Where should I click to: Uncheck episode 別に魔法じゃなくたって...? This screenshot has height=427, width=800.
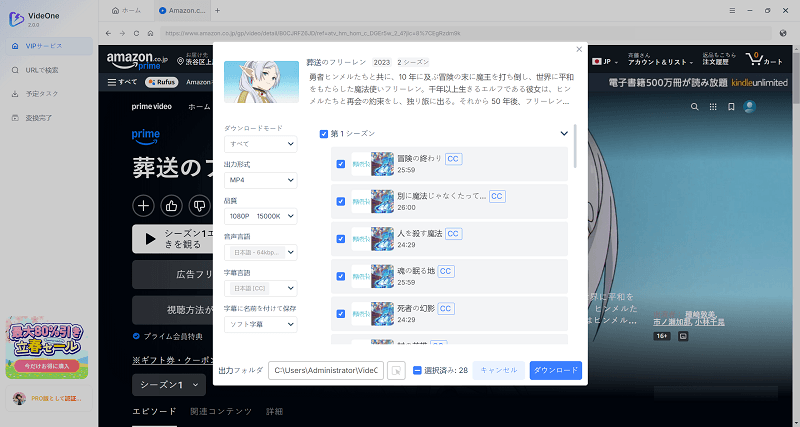click(x=341, y=202)
